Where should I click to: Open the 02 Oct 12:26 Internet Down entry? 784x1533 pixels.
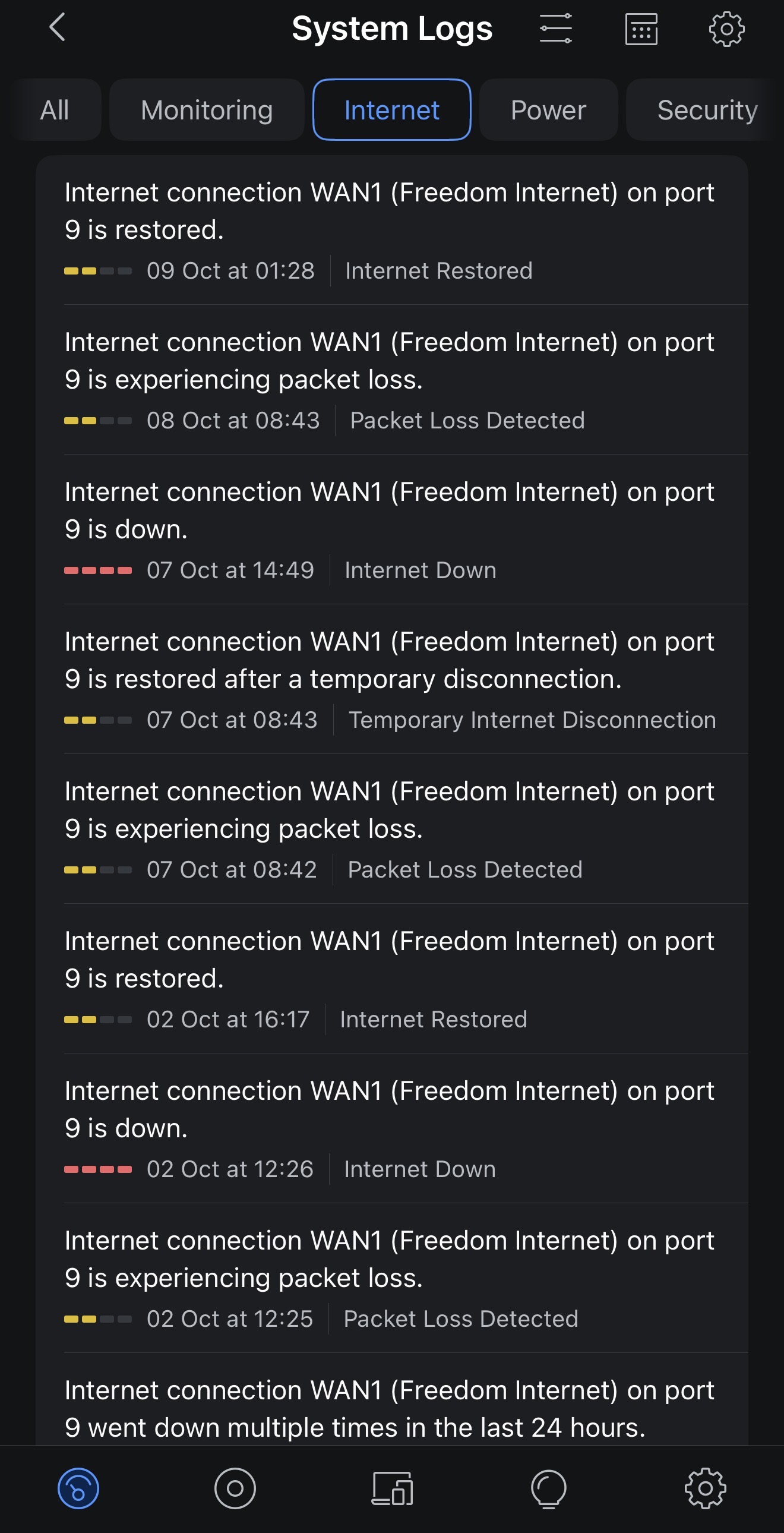coord(390,1128)
